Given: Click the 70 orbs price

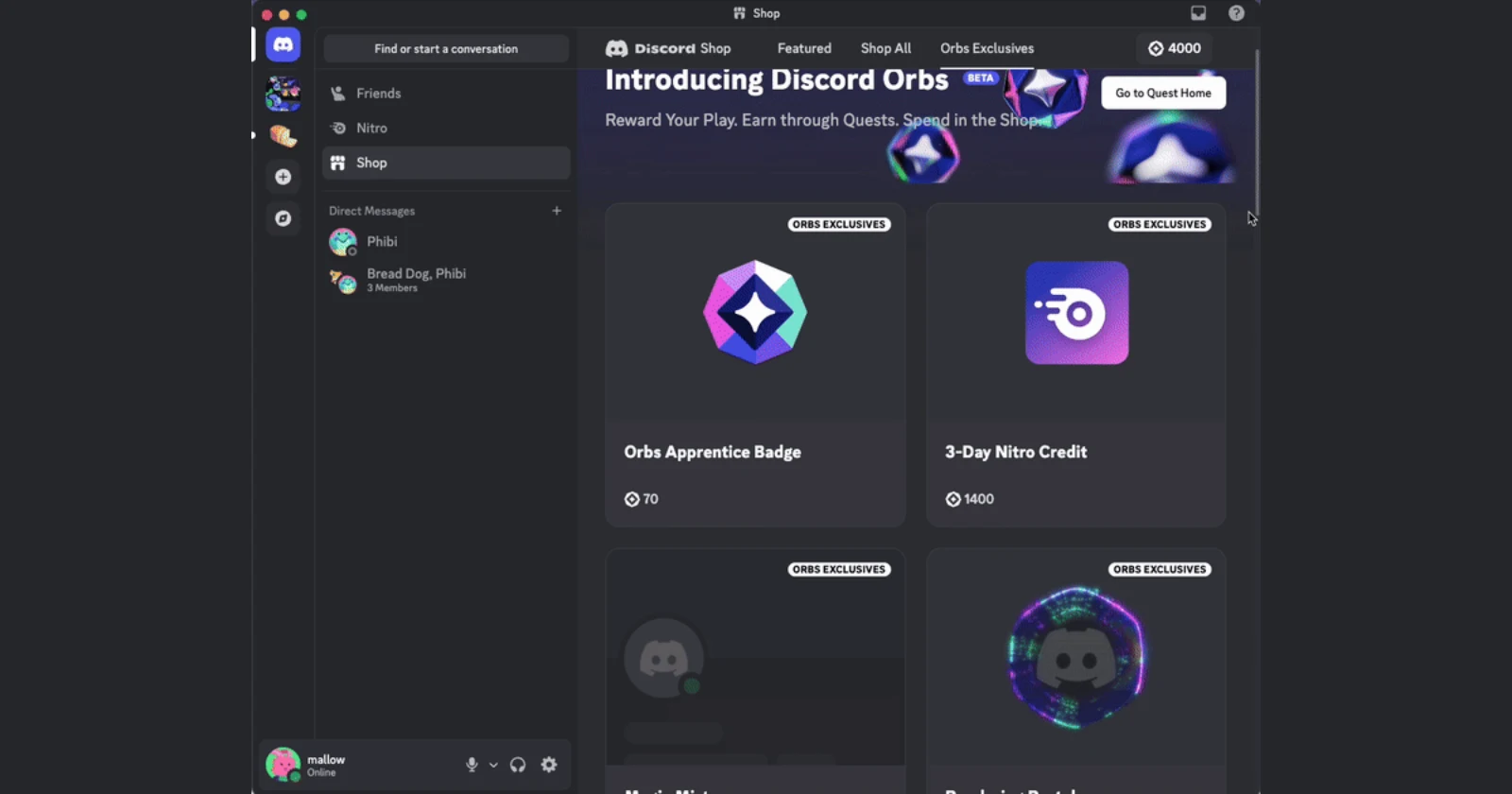Looking at the screenshot, I should 642,499.
